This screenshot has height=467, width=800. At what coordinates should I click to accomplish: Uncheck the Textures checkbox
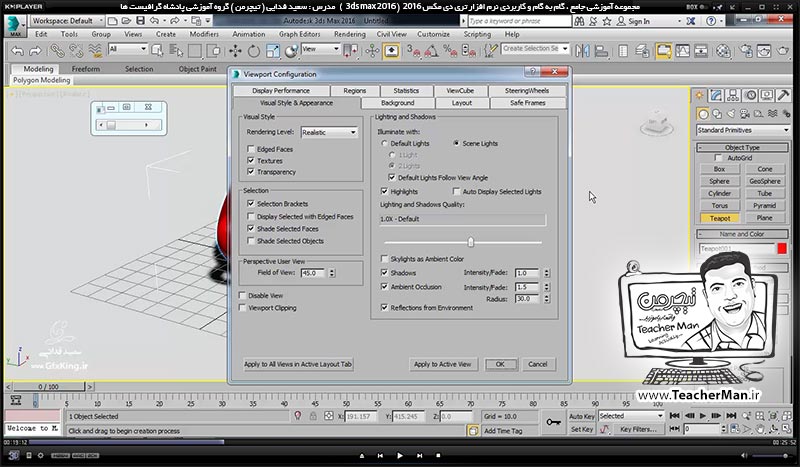click(x=251, y=160)
